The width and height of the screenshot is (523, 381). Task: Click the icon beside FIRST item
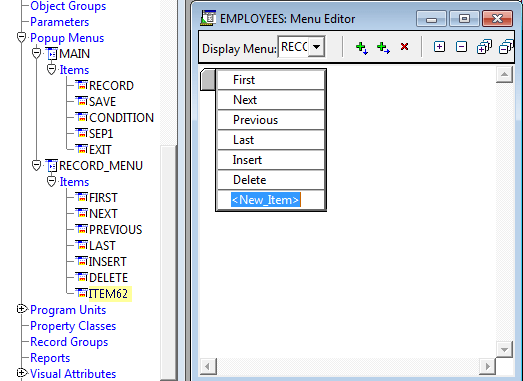click(x=81, y=198)
